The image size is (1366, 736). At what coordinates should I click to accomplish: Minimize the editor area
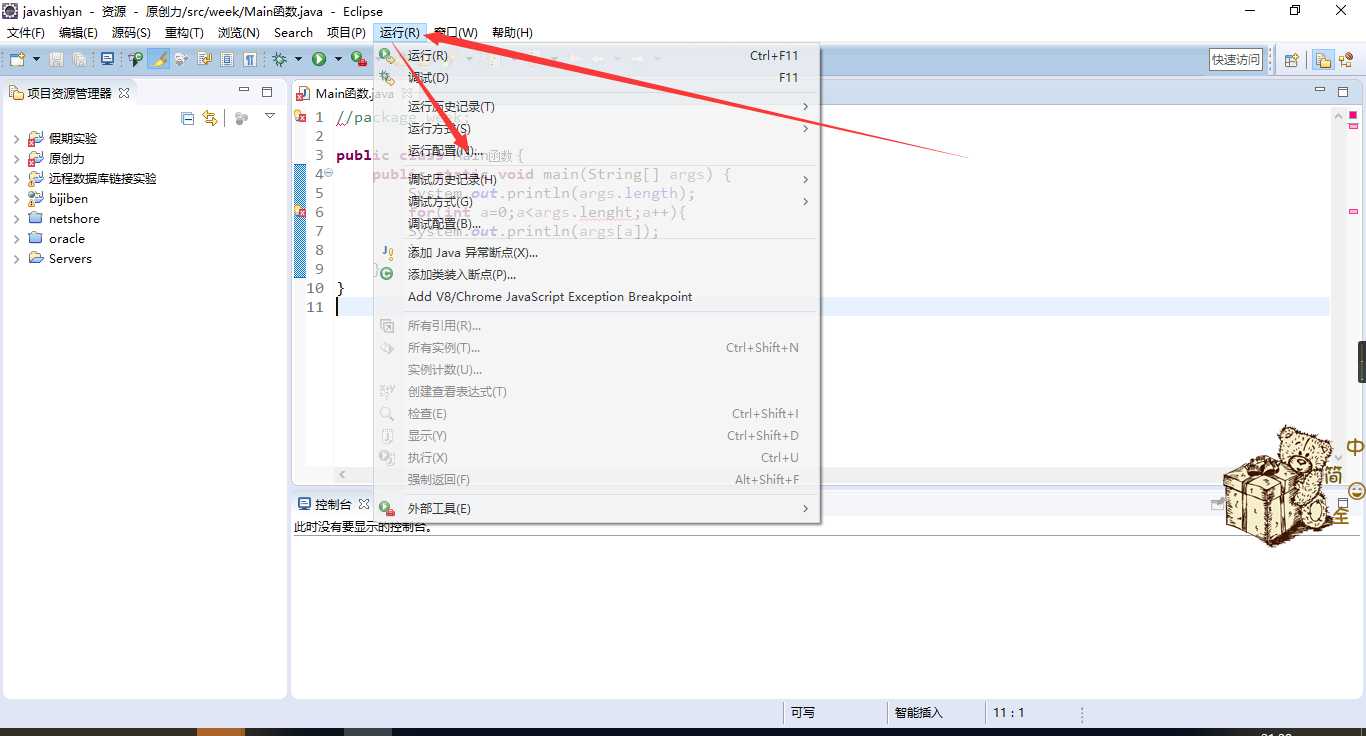coord(1318,91)
